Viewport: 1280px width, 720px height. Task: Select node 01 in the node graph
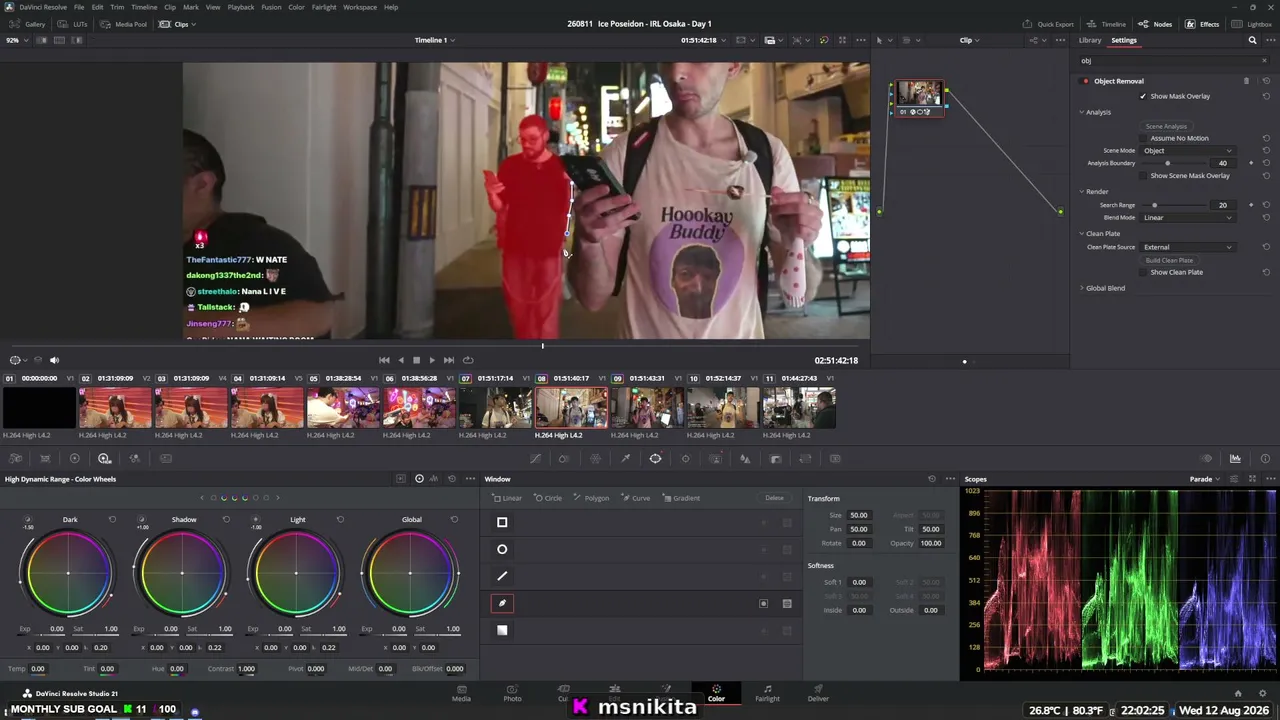coord(918,97)
